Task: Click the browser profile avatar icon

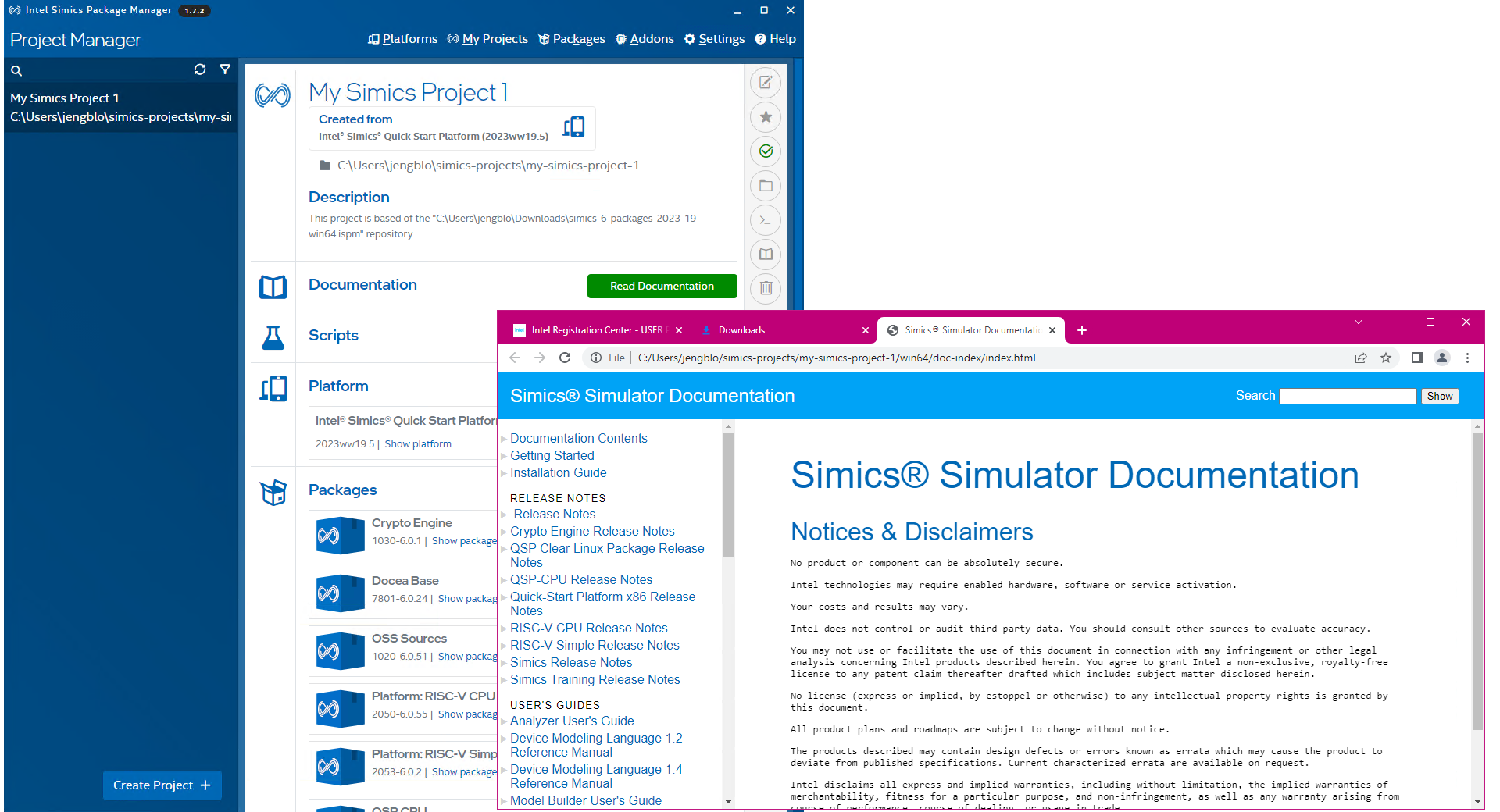Action: coord(1442,358)
